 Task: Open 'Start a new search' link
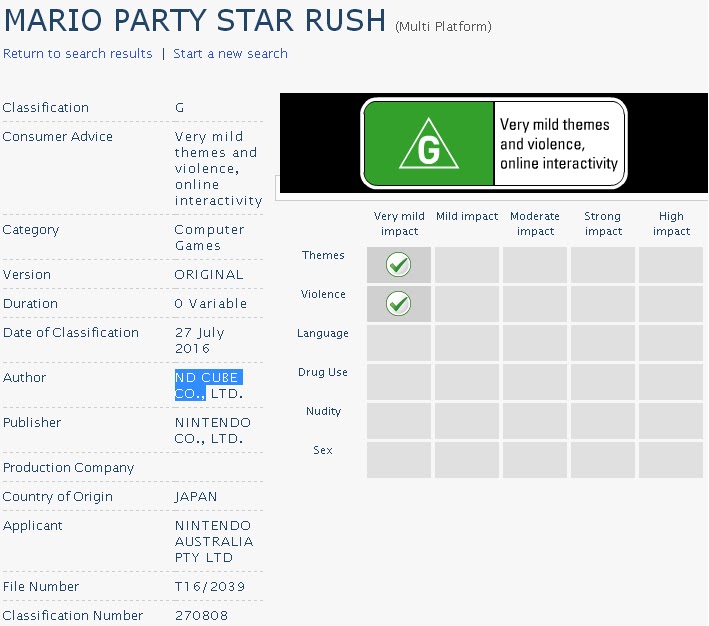(x=230, y=54)
